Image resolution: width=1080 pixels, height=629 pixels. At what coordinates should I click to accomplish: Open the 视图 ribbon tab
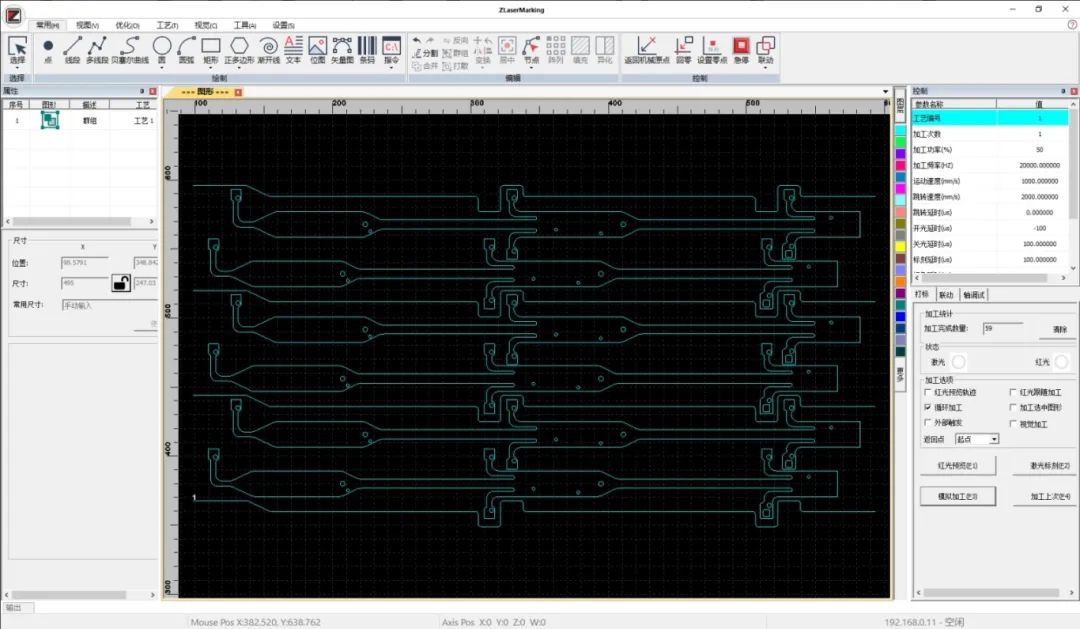tap(87, 25)
